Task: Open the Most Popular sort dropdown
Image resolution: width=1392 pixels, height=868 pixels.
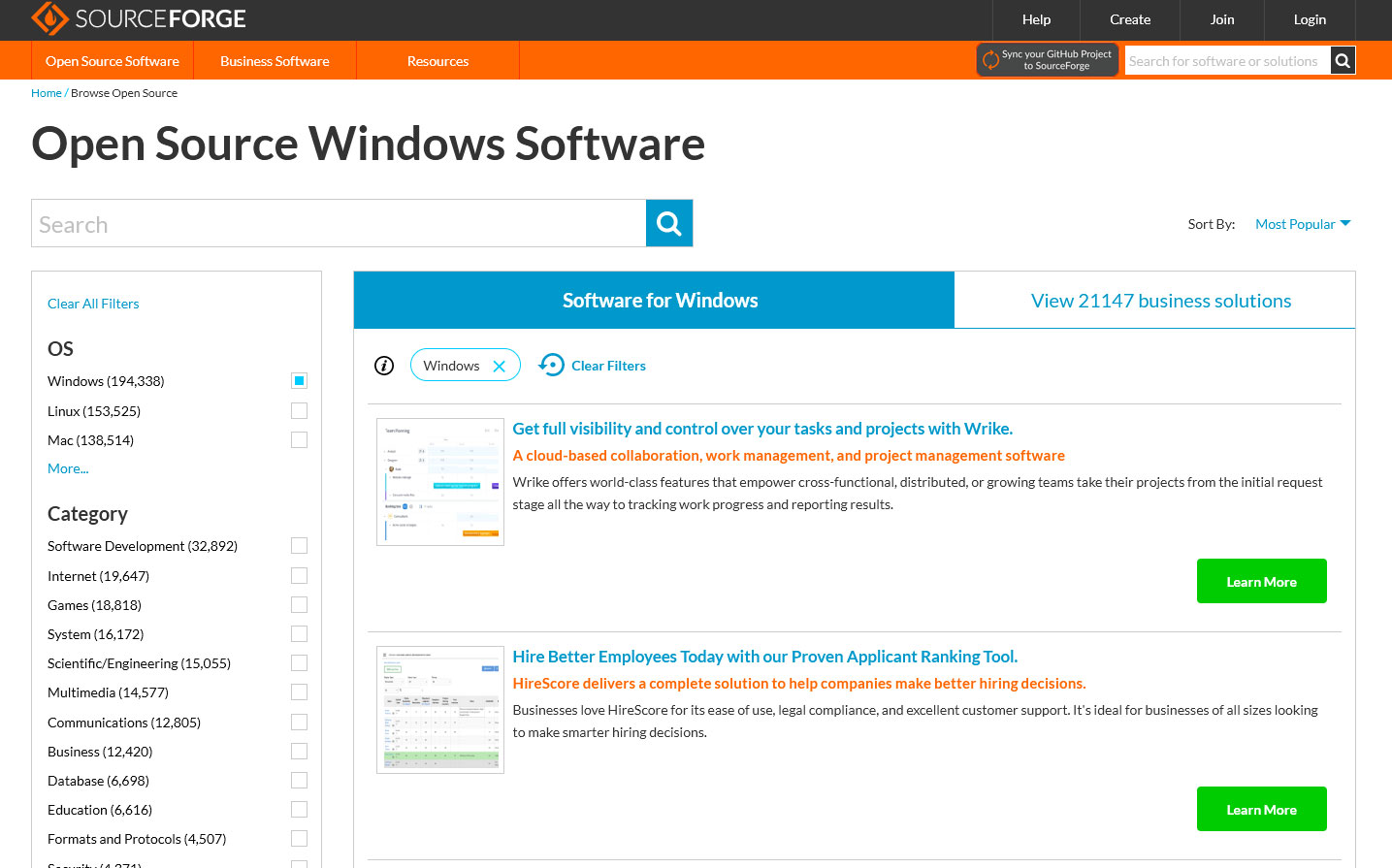Action: pyautogui.click(x=1302, y=224)
